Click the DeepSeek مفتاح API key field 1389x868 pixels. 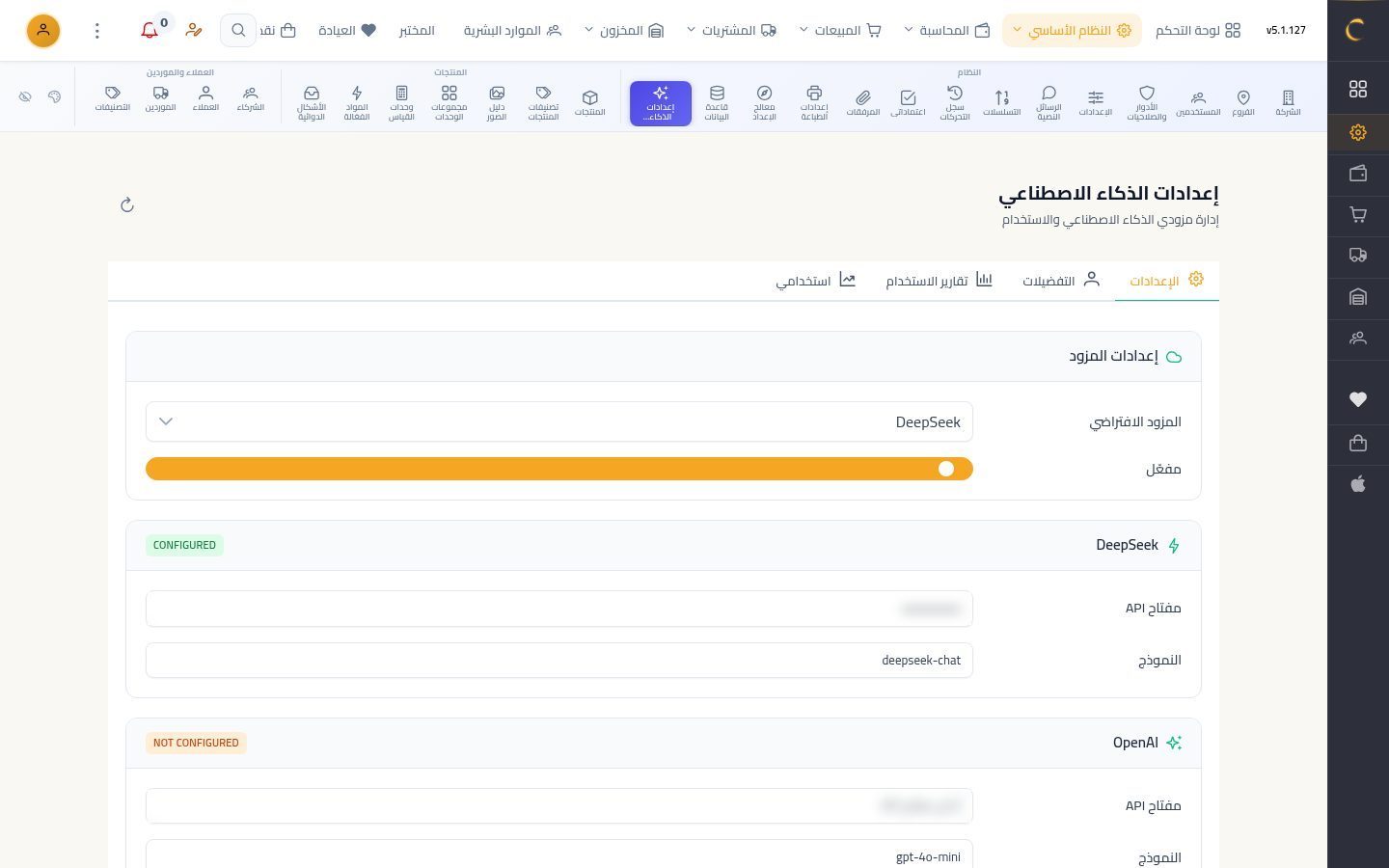coord(559,609)
